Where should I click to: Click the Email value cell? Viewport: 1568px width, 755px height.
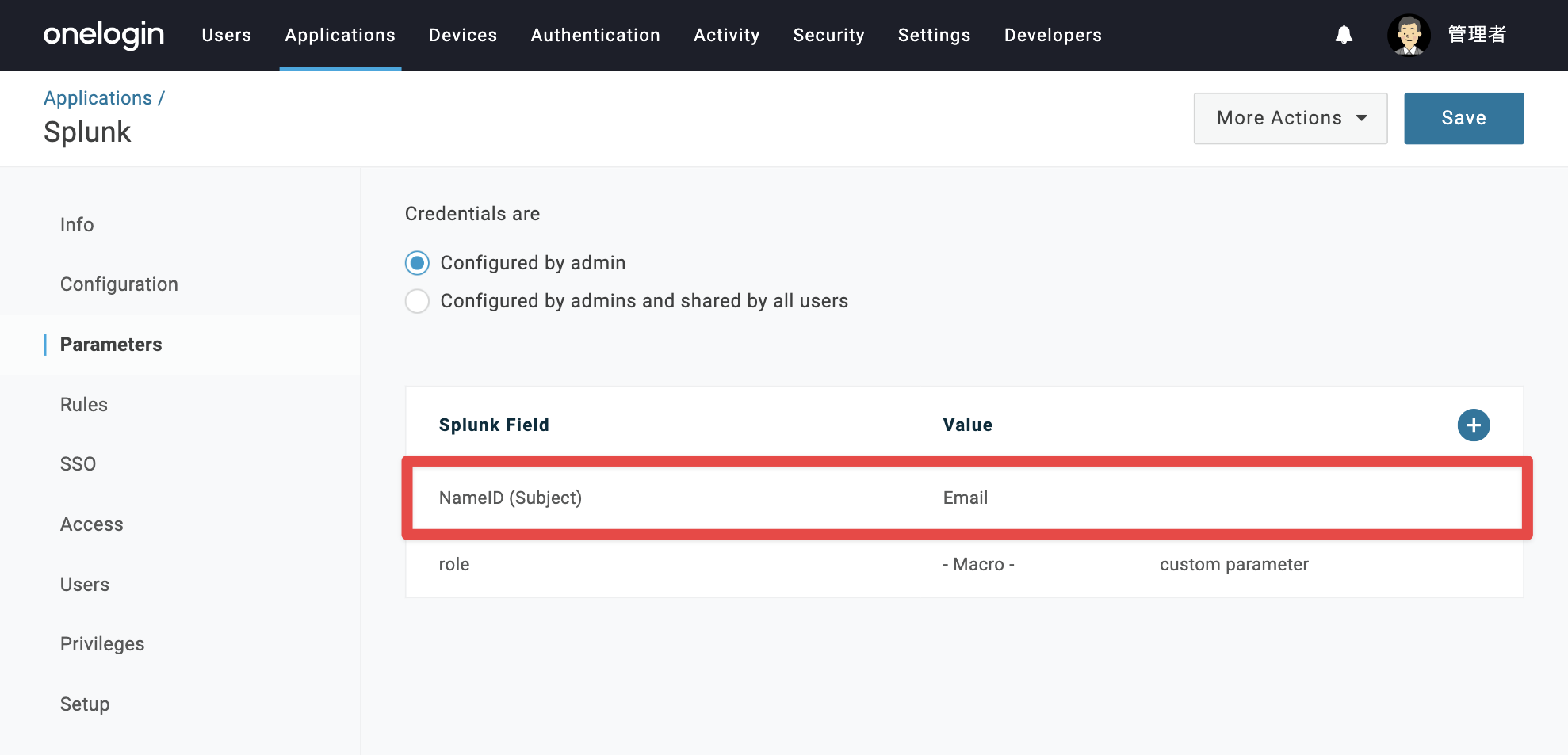(x=965, y=498)
